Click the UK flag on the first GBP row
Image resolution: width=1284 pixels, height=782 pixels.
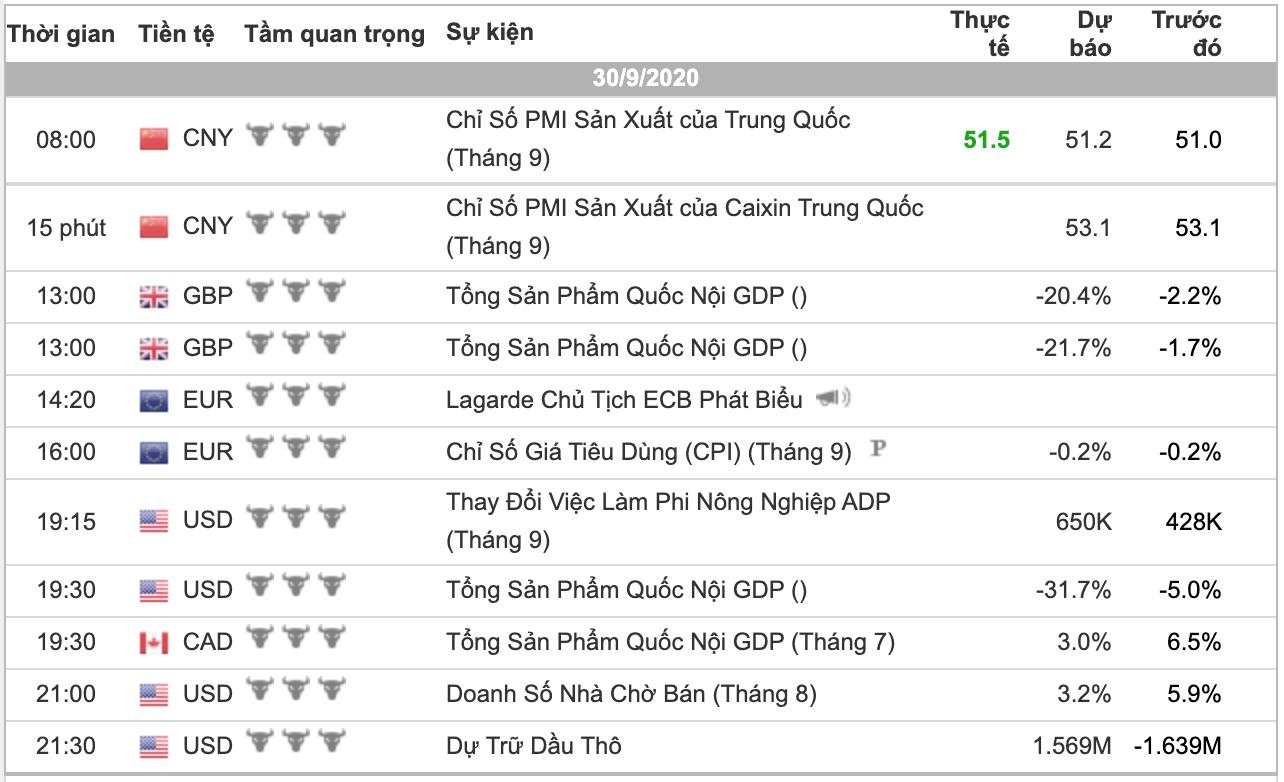tap(154, 296)
